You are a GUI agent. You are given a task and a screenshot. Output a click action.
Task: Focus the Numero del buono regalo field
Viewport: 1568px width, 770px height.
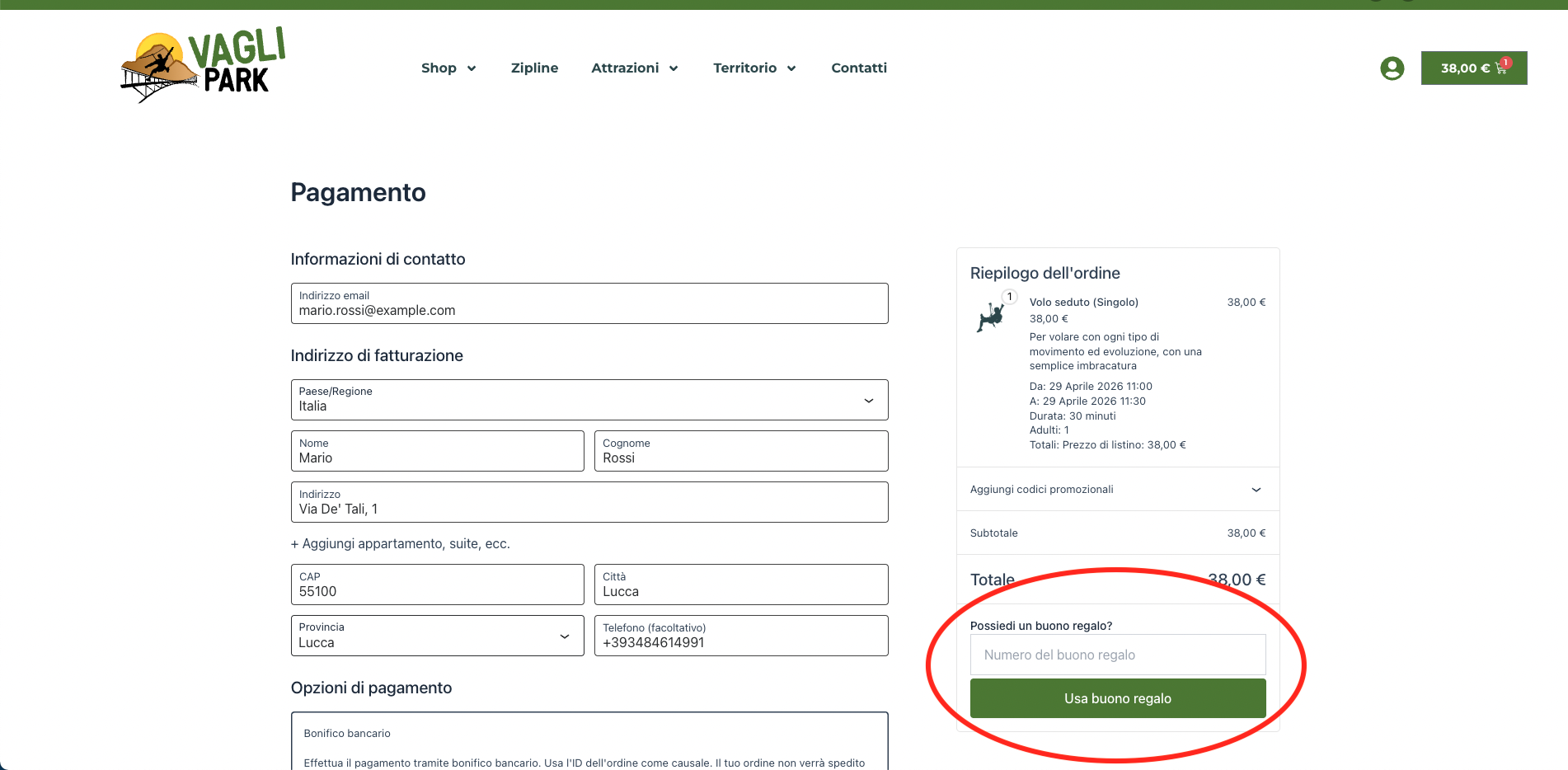[x=1118, y=655]
